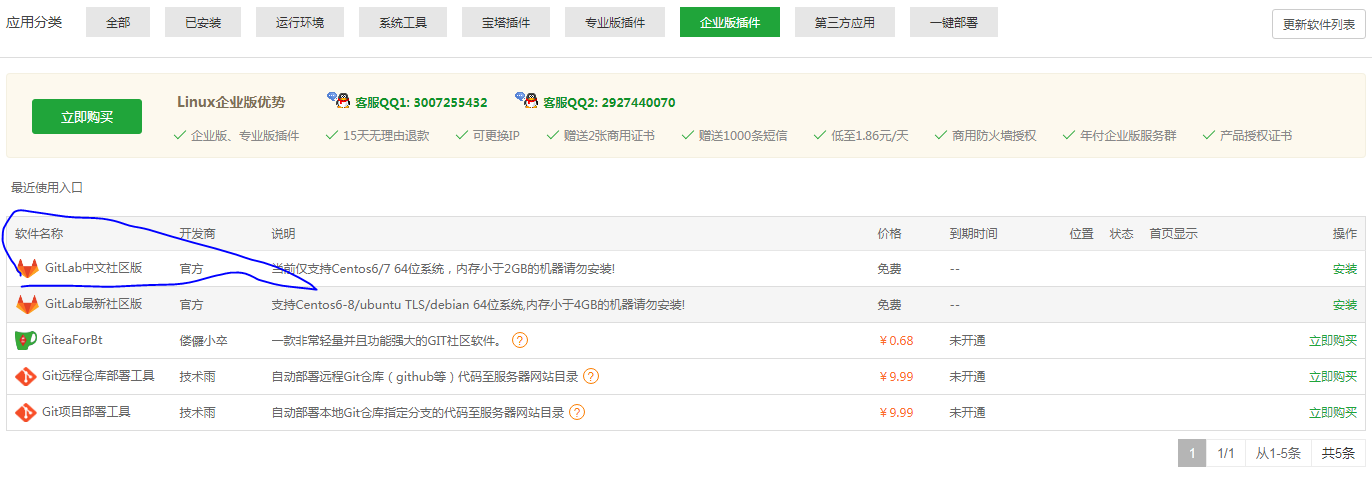Switch to 运行环境 category
This screenshot has width=1372, height=489.
point(300,22)
